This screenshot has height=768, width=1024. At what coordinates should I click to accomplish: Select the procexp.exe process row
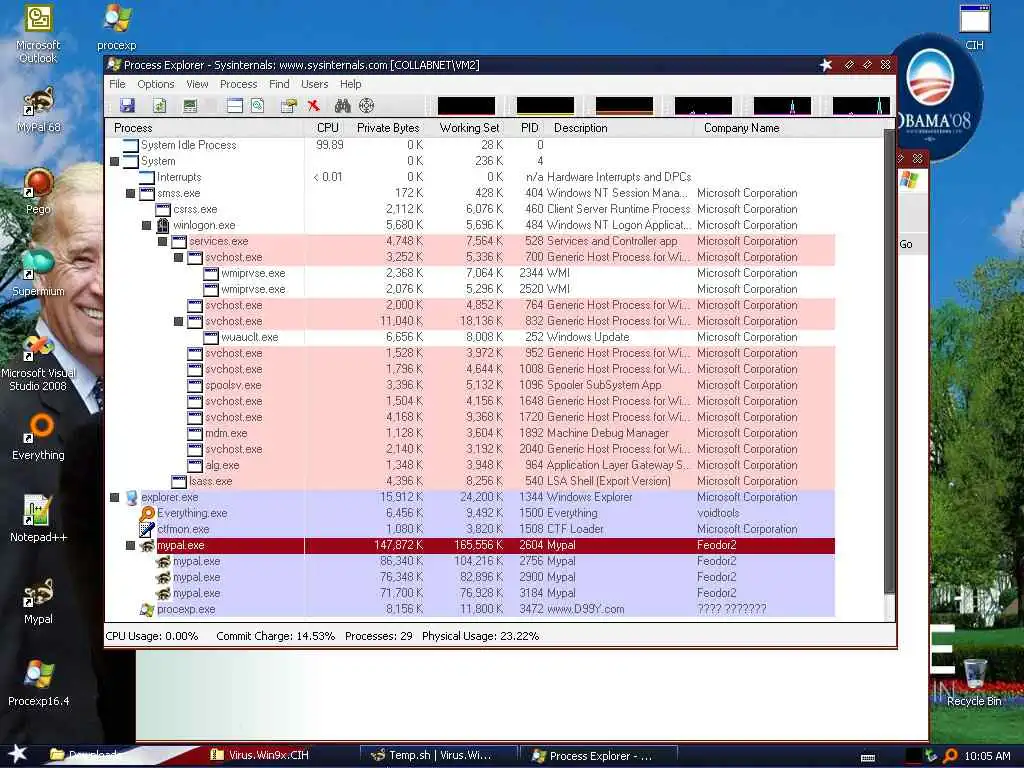coord(470,609)
